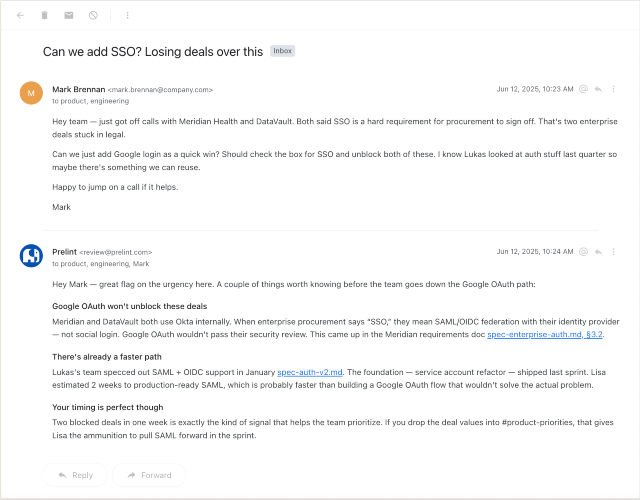Click the Forward button at the bottom

[148, 475]
